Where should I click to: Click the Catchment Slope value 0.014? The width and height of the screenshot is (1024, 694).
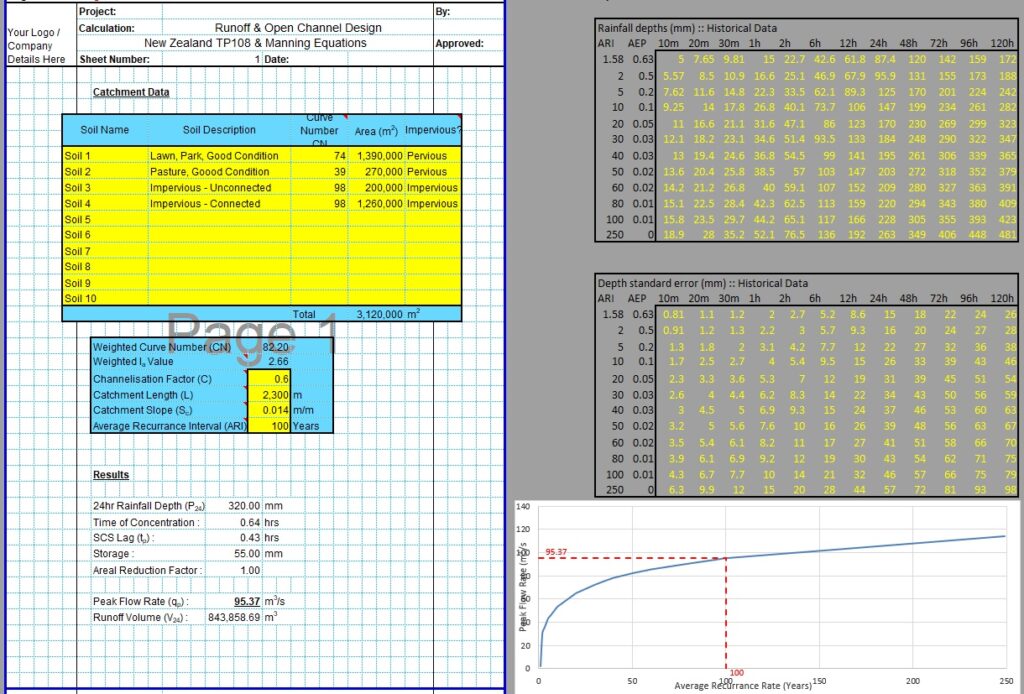pos(268,410)
